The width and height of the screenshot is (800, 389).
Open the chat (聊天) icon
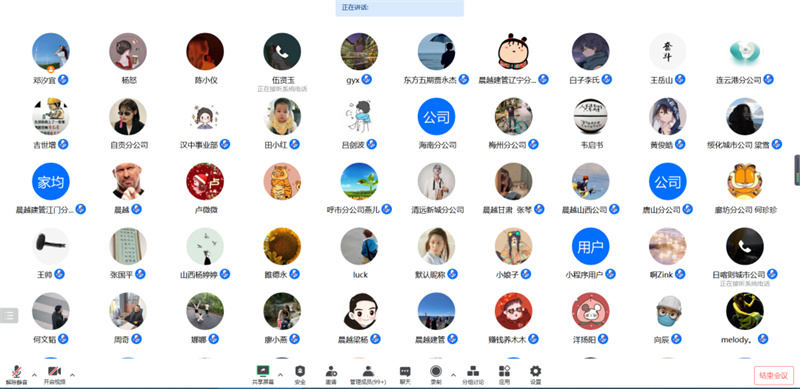[x=405, y=375]
